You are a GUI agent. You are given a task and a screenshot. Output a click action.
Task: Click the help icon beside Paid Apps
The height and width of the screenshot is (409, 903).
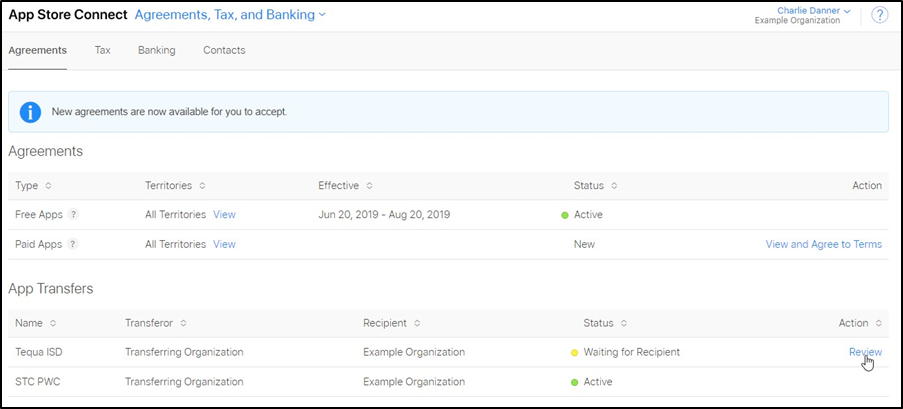pyautogui.click(x=72, y=244)
